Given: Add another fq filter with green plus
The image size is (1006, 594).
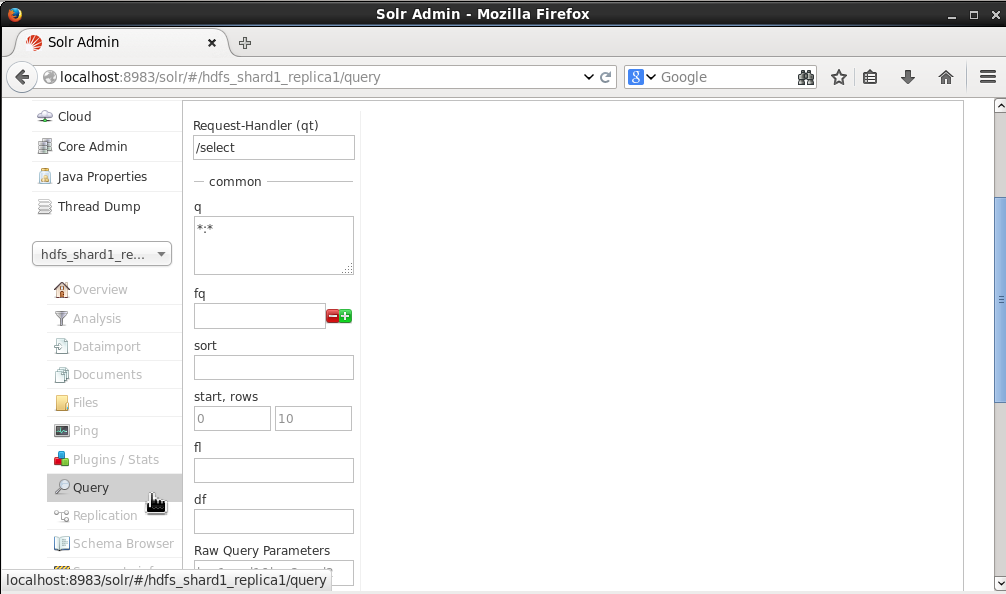Looking at the screenshot, I should point(345,316).
